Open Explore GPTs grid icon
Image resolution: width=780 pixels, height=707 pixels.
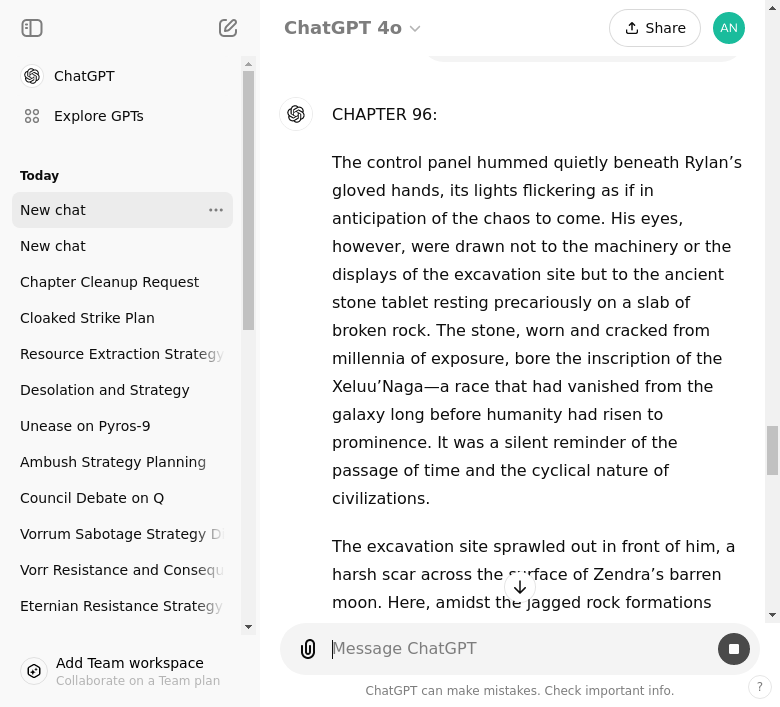[32, 116]
